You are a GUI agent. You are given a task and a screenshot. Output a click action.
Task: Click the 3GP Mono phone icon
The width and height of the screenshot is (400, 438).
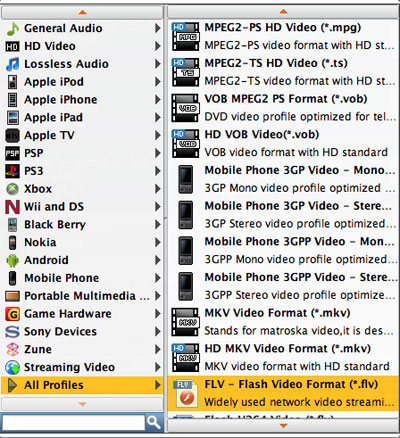[186, 179]
